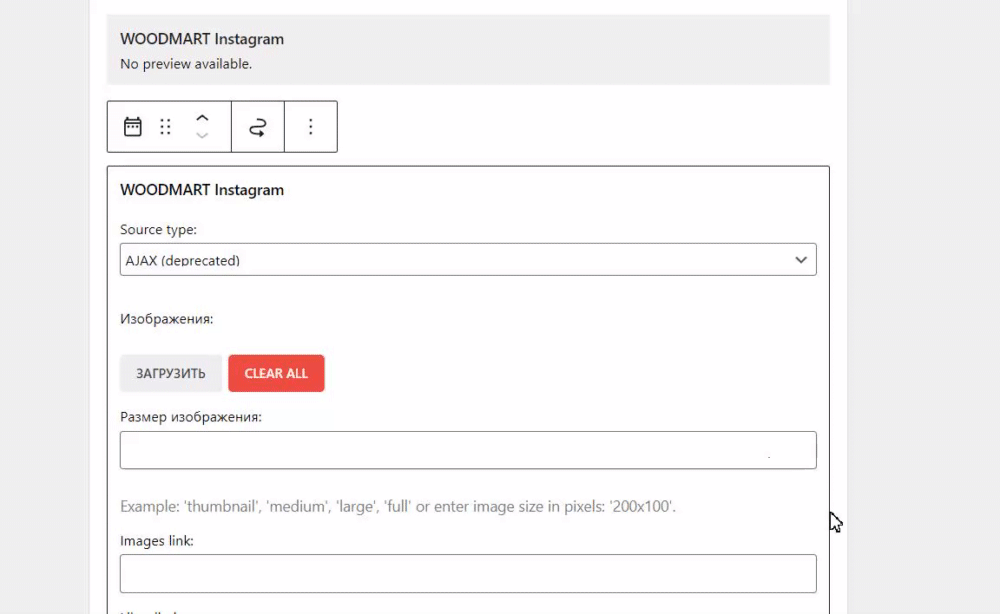Click the example image size hint text
Screen dimensions: 1000x614
[398, 506]
